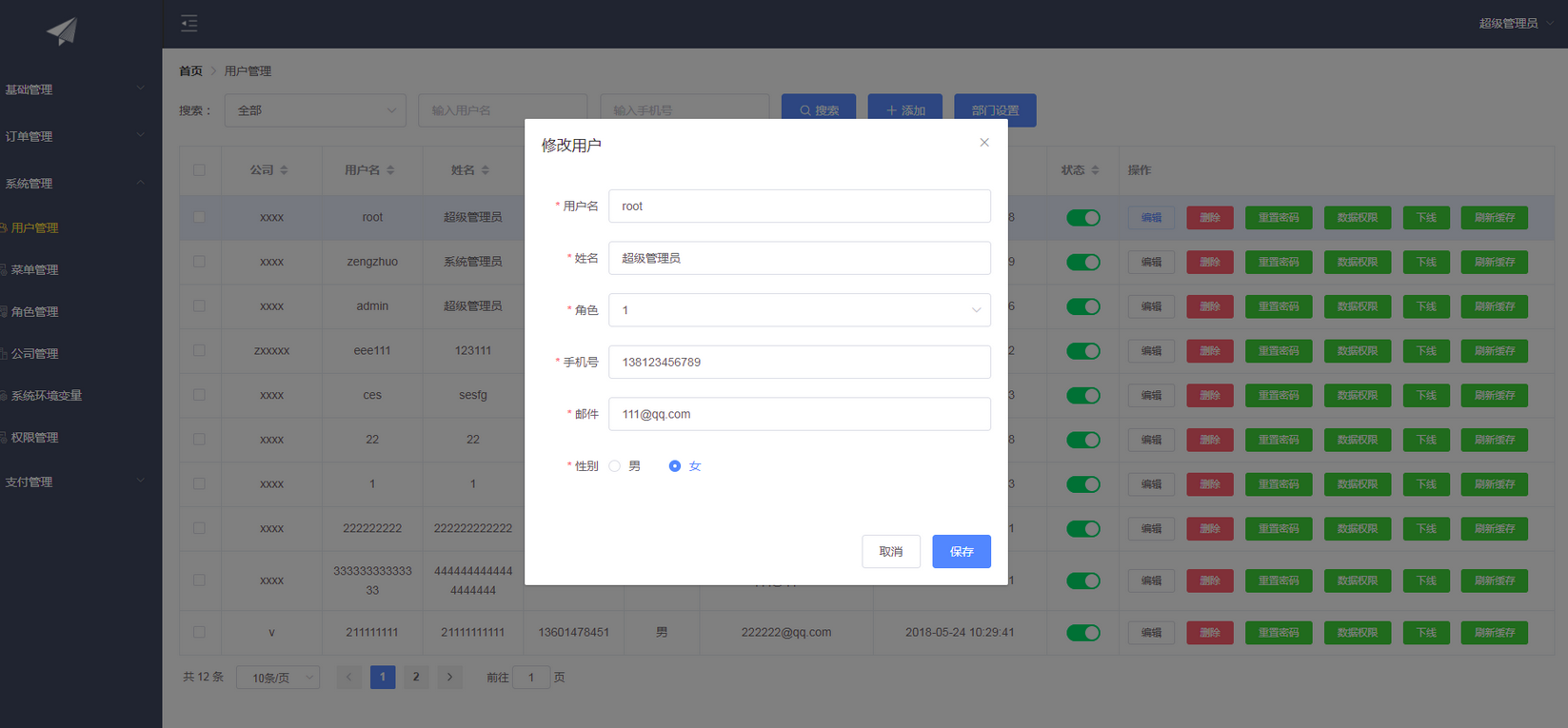Click 刷新缓存 for the root row

1495,218
